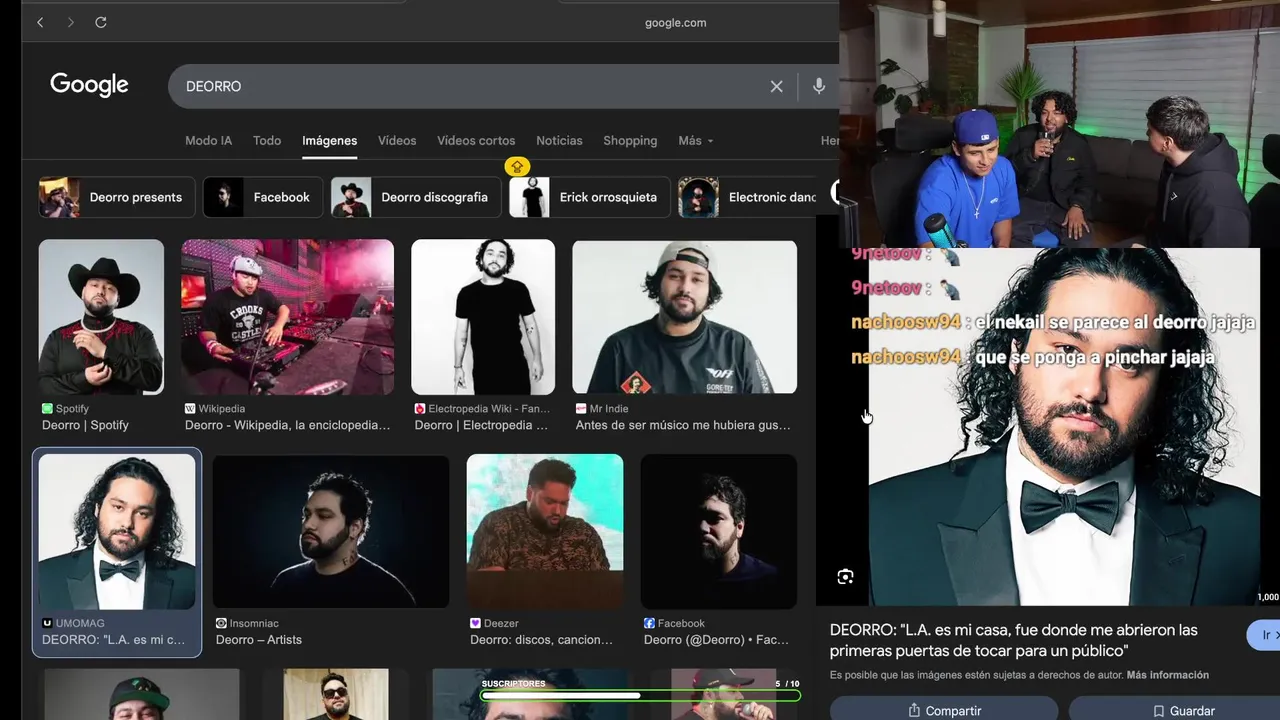Click the large Deorro preview image
The height and width of the screenshot is (720, 1280).
1064,426
